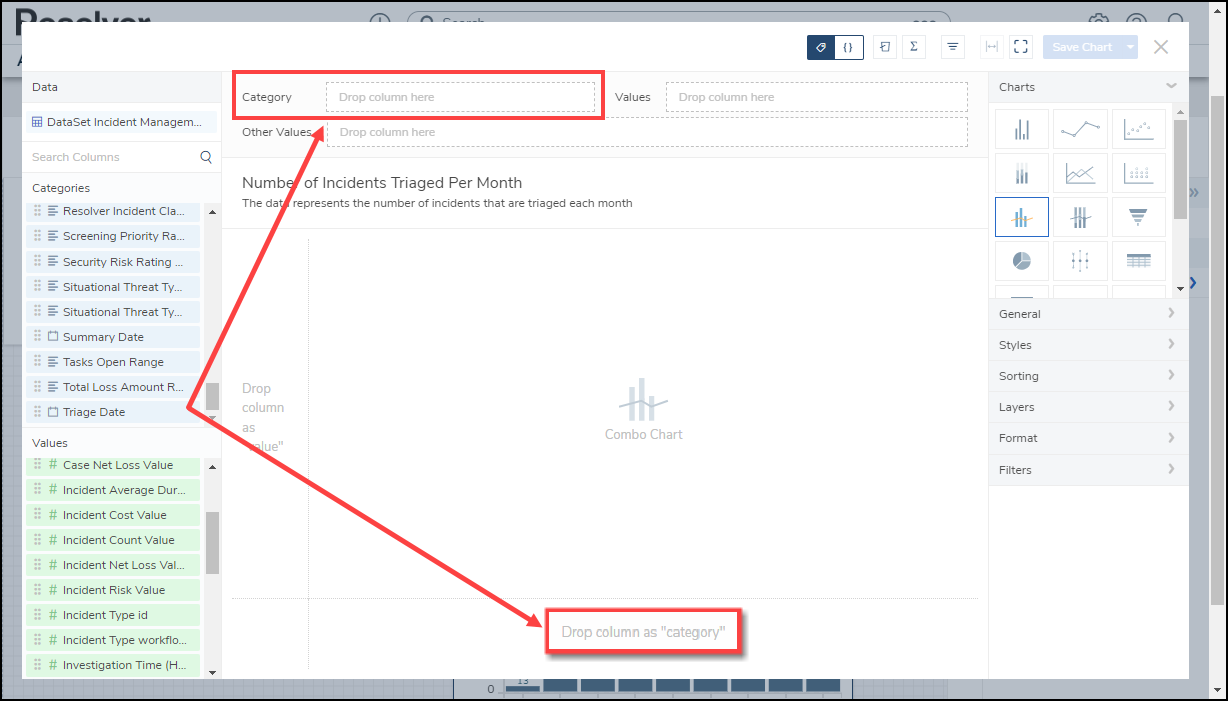
Task: Click the grip handle beside Triage Date
Action: 37,411
